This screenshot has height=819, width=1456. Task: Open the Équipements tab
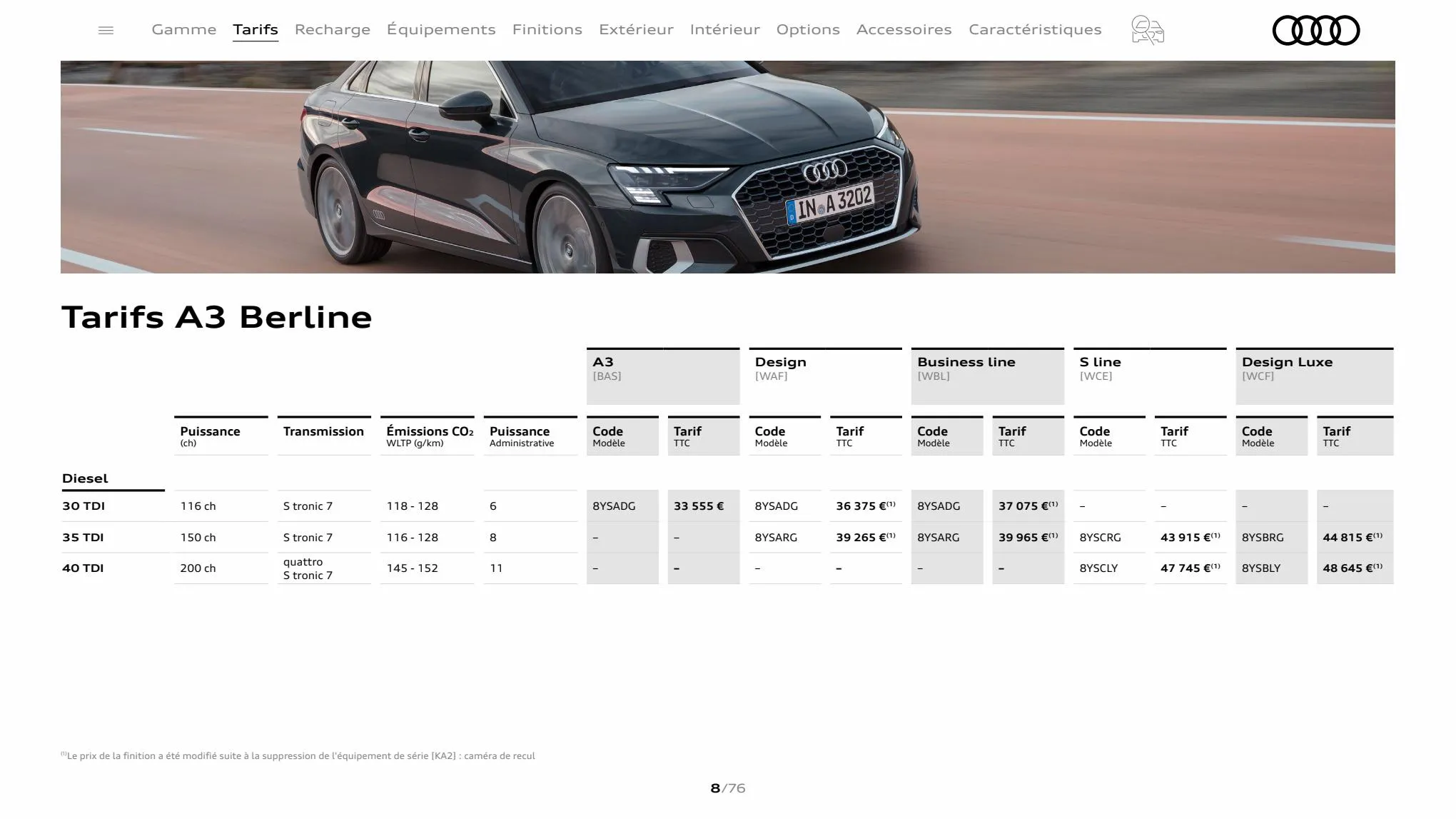[x=441, y=29]
